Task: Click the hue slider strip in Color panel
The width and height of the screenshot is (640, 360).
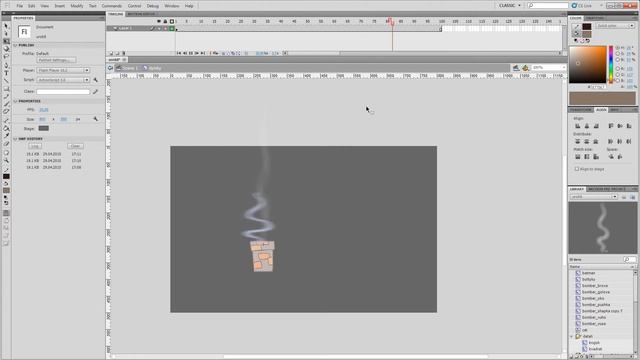Action: point(611,64)
